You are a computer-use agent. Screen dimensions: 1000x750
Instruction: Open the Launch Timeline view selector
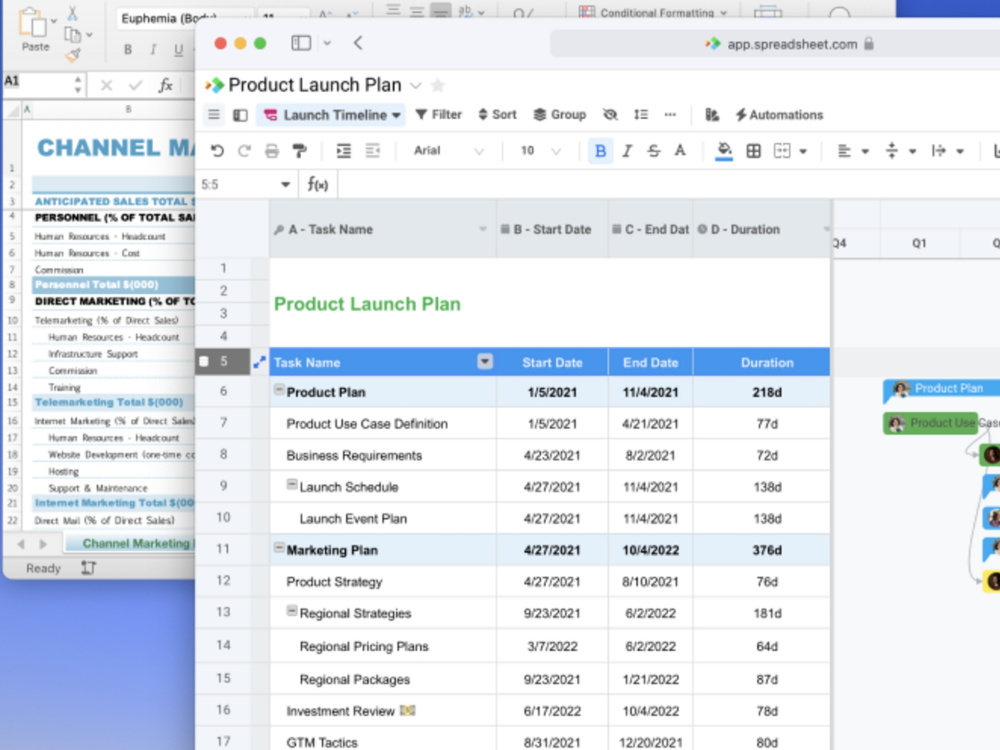[332, 115]
